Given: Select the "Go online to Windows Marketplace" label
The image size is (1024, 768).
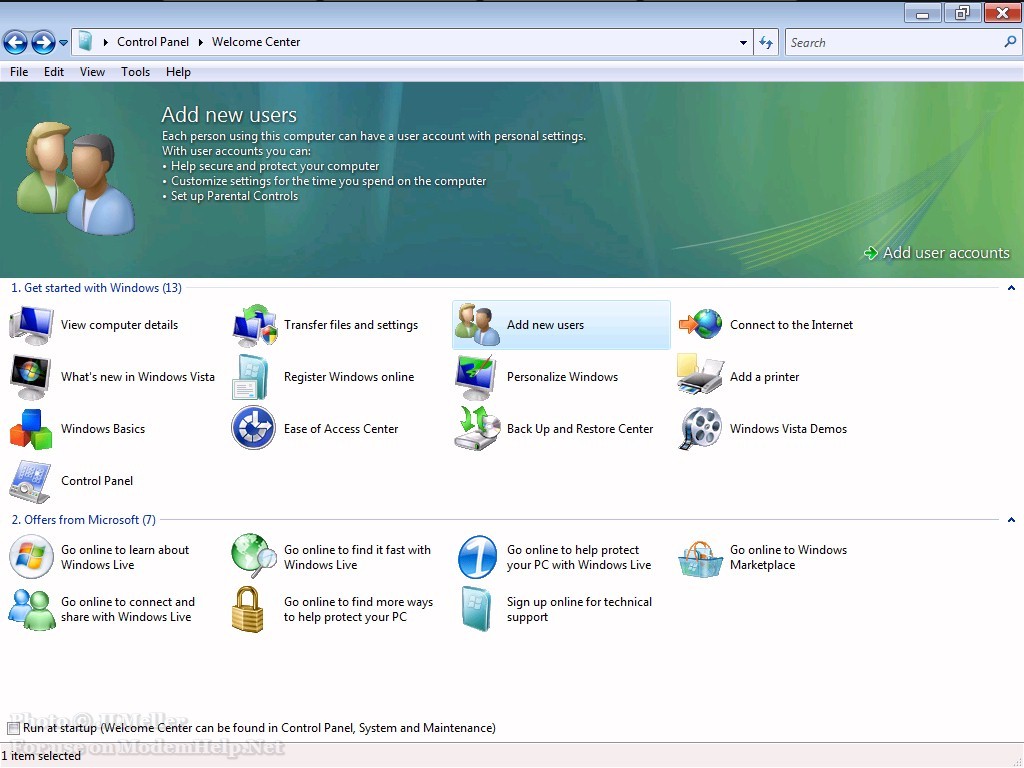Looking at the screenshot, I should click(788, 558).
